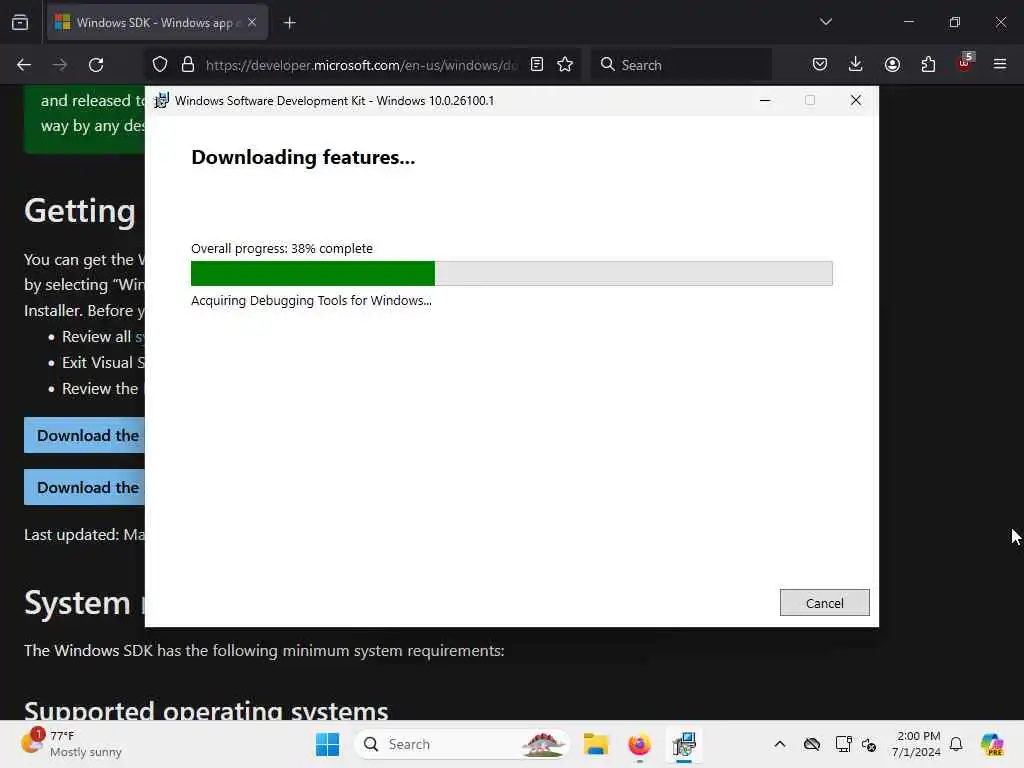Go forward in Firefox history
This screenshot has height=768, width=1024.
(60, 65)
